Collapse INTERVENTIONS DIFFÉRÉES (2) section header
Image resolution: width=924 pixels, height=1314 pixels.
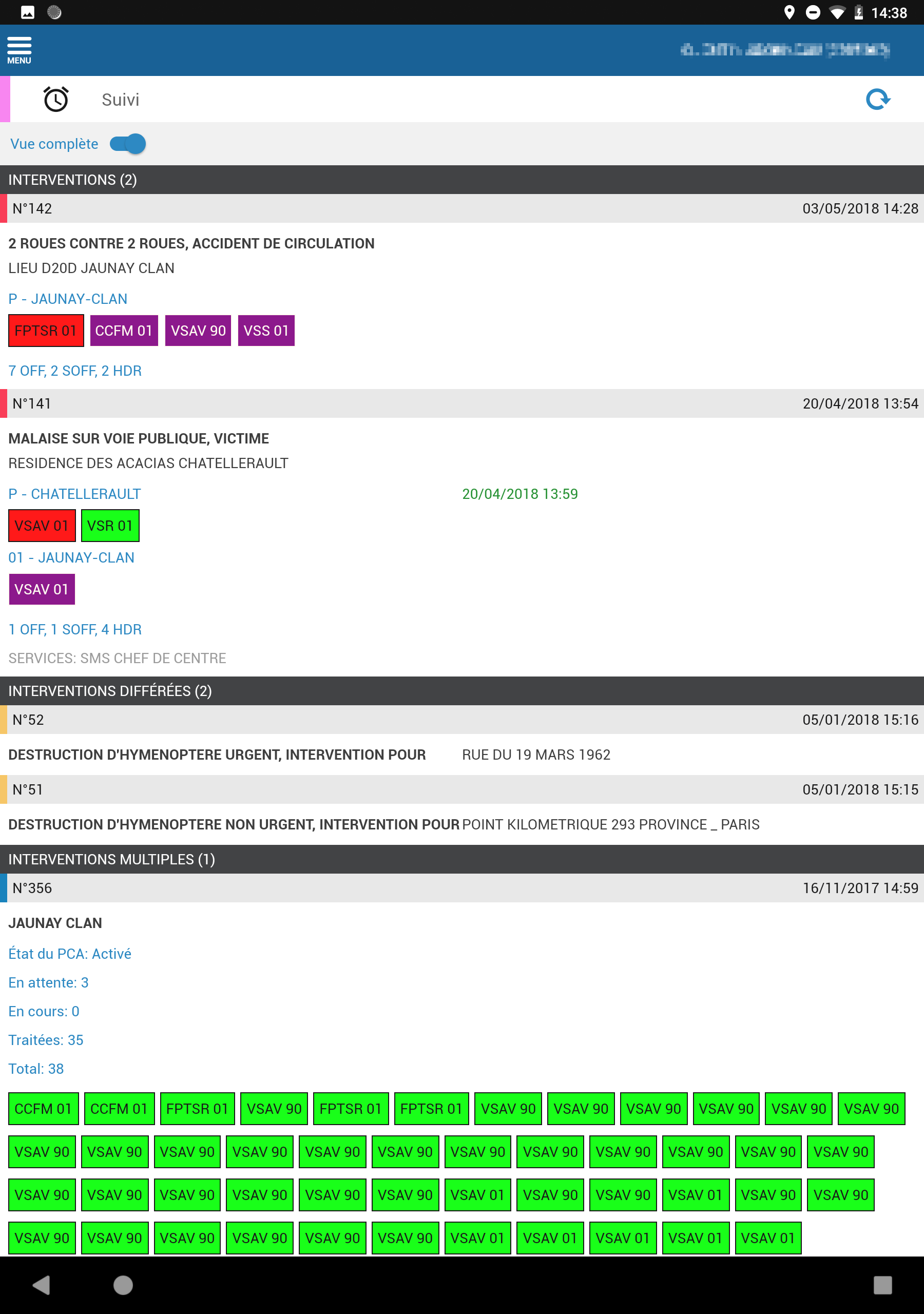point(462,691)
